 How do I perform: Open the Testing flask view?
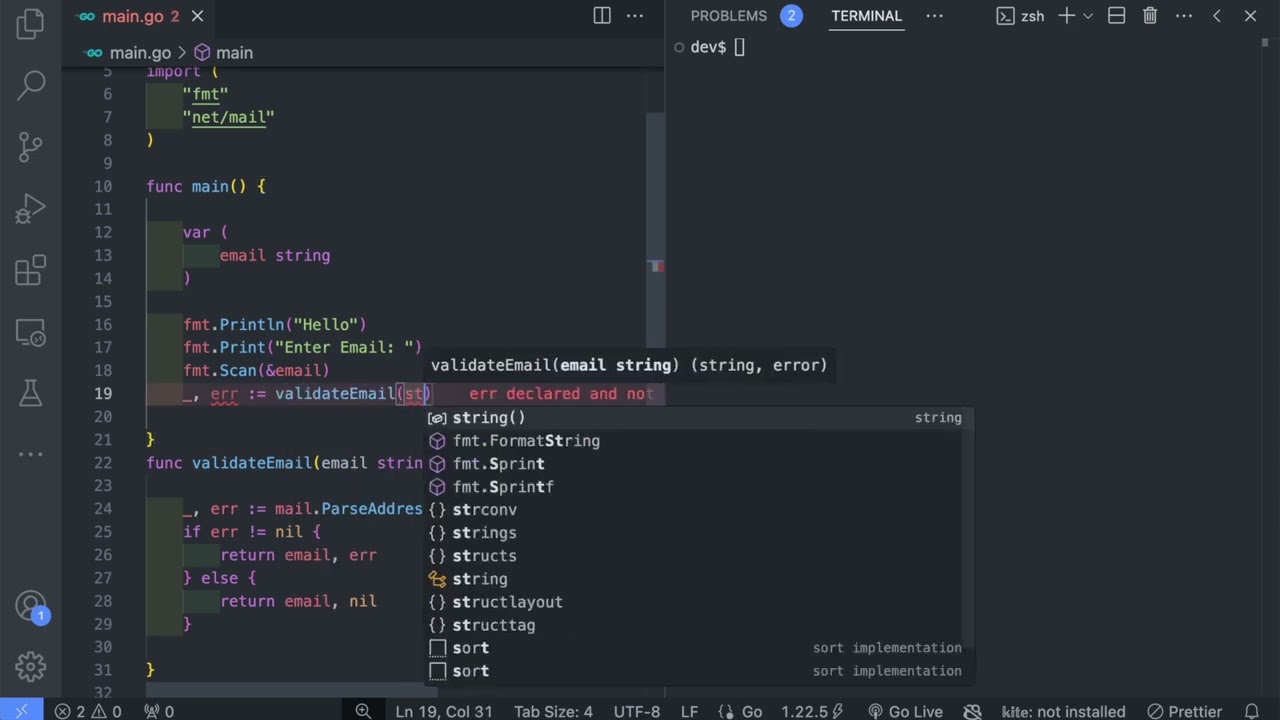click(30, 393)
